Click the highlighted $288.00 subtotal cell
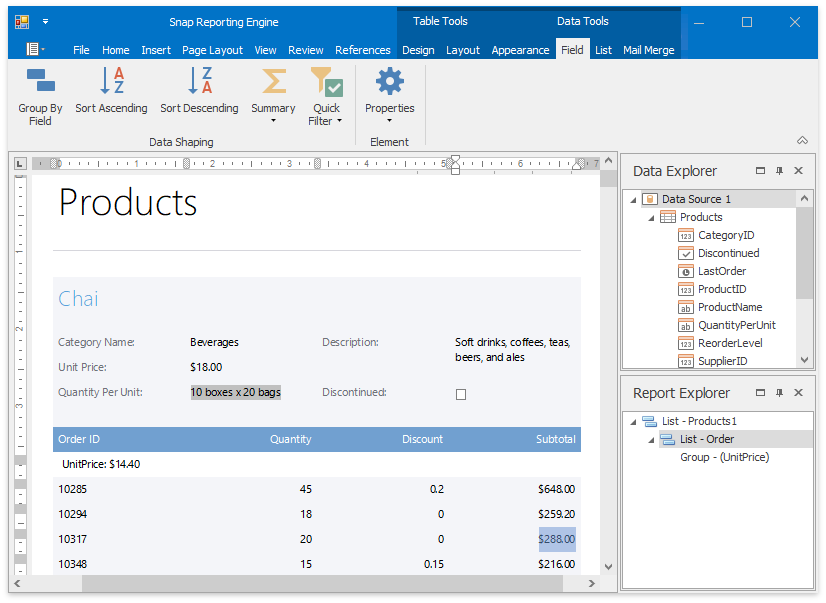The width and height of the screenshot is (826, 603). pyautogui.click(x=557, y=540)
